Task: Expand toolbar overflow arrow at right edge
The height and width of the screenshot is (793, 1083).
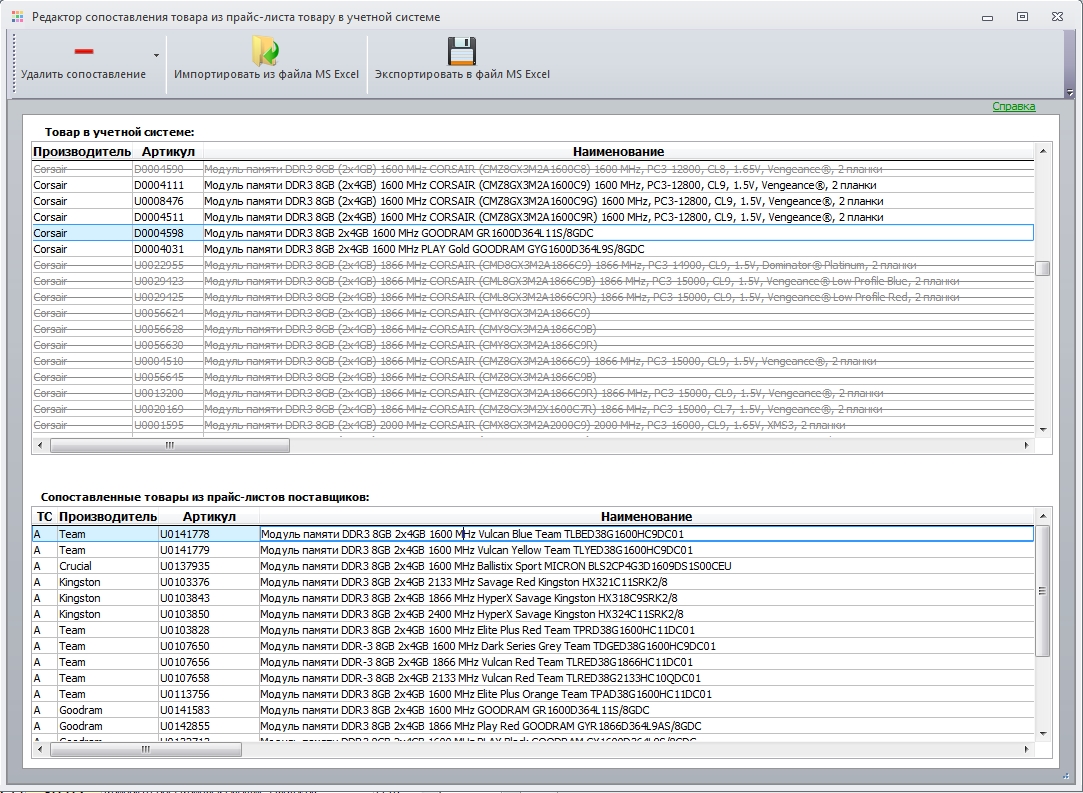Action: 1069,92
